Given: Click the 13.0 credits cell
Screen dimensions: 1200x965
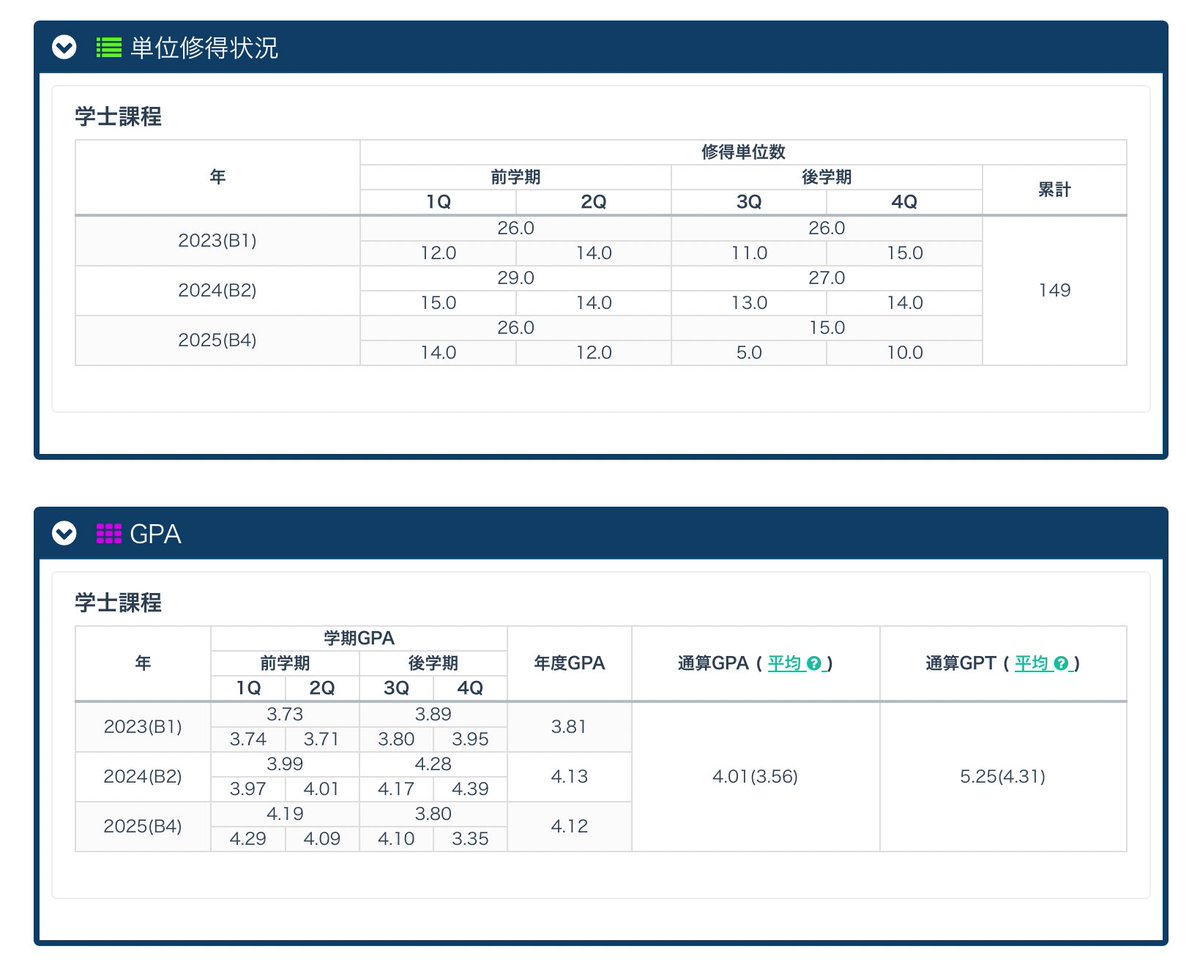Looking at the screenshot, I should point(749,303).
